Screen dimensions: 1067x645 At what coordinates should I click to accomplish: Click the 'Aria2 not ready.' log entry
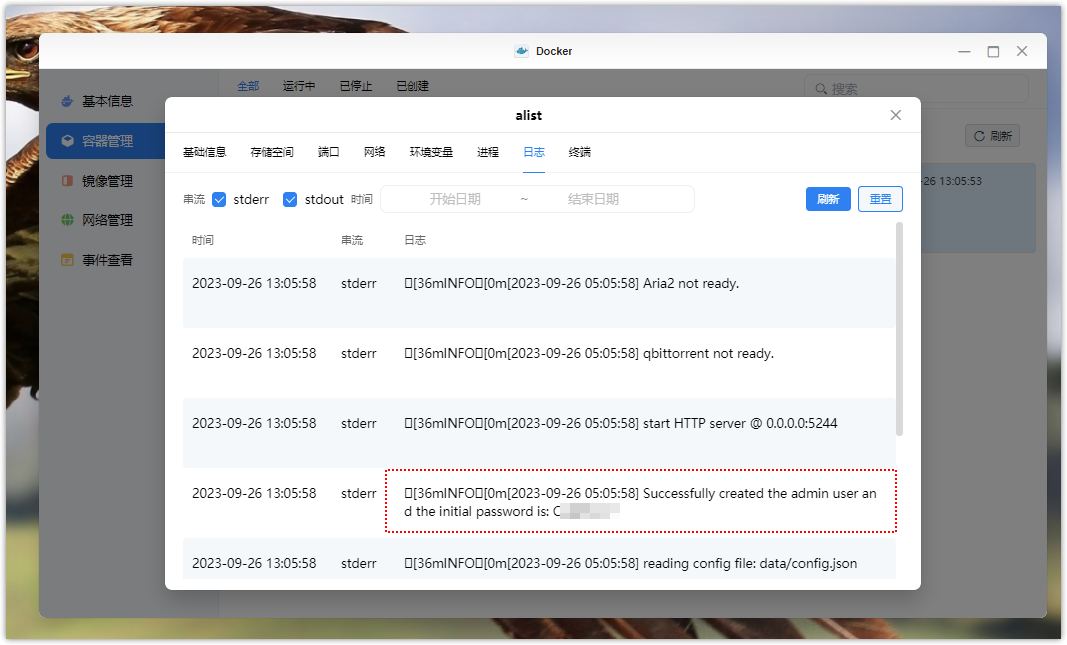(x=540, y=293)
